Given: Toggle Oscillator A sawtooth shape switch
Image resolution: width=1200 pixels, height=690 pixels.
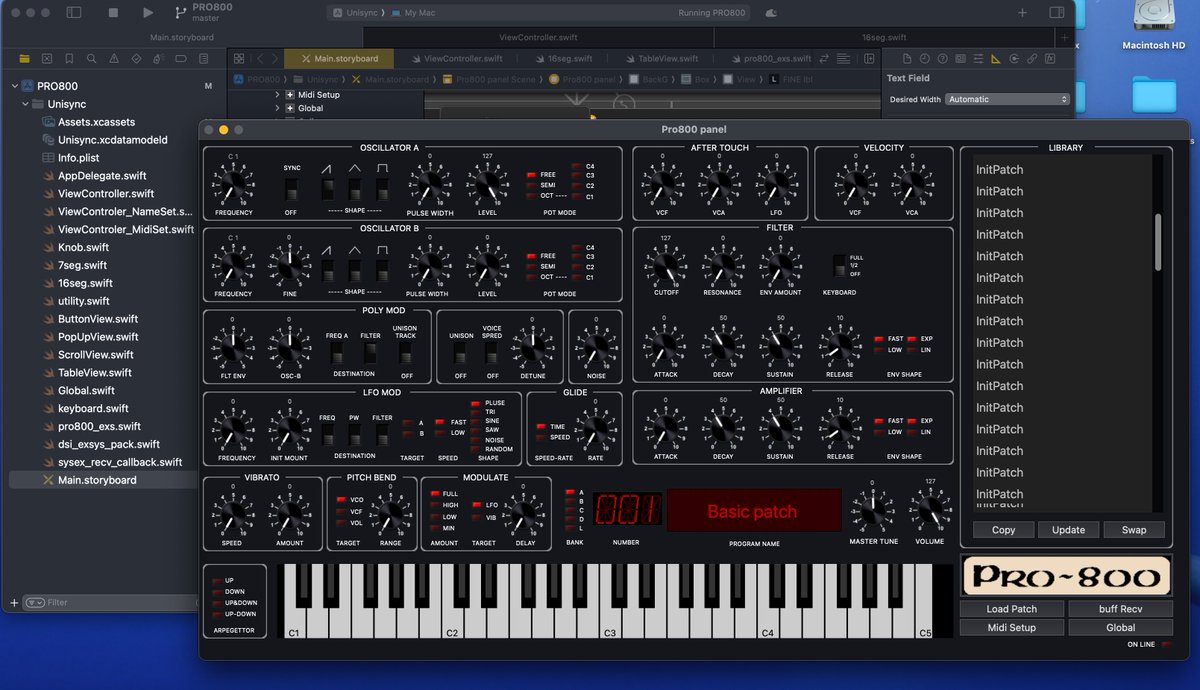Looking at the screenshot, I should coord(328,189).
